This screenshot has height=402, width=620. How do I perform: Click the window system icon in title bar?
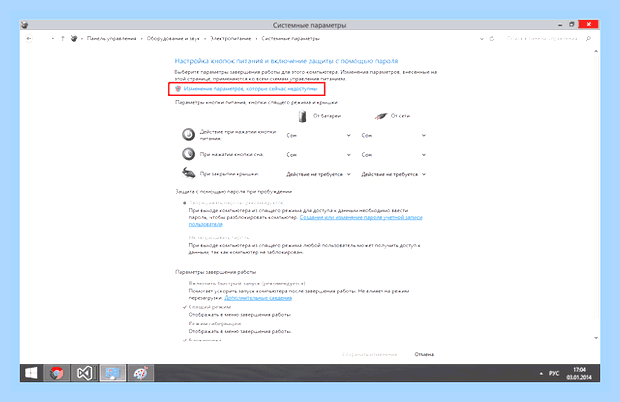coord(25,25)
